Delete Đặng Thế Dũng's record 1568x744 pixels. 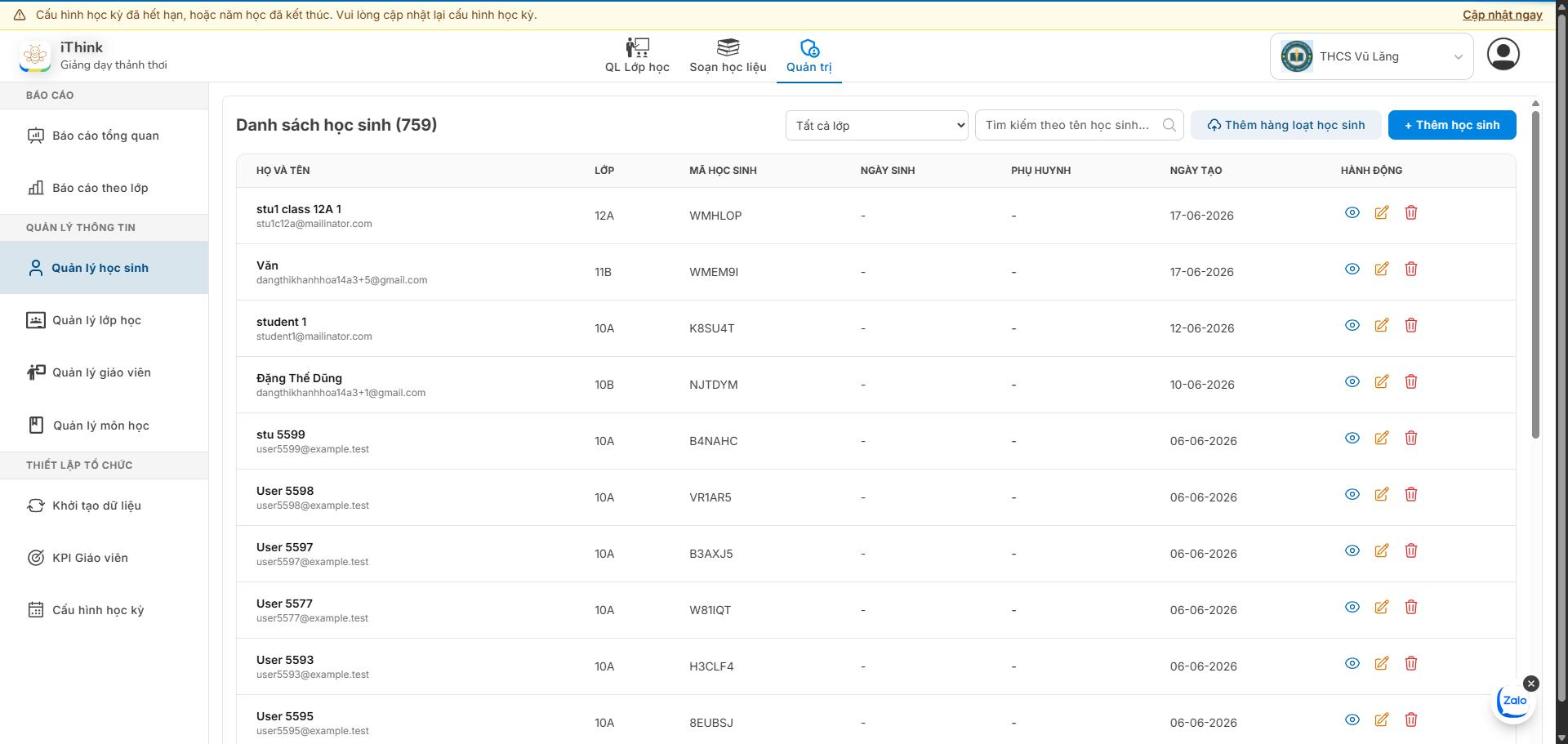[1411, 382]
